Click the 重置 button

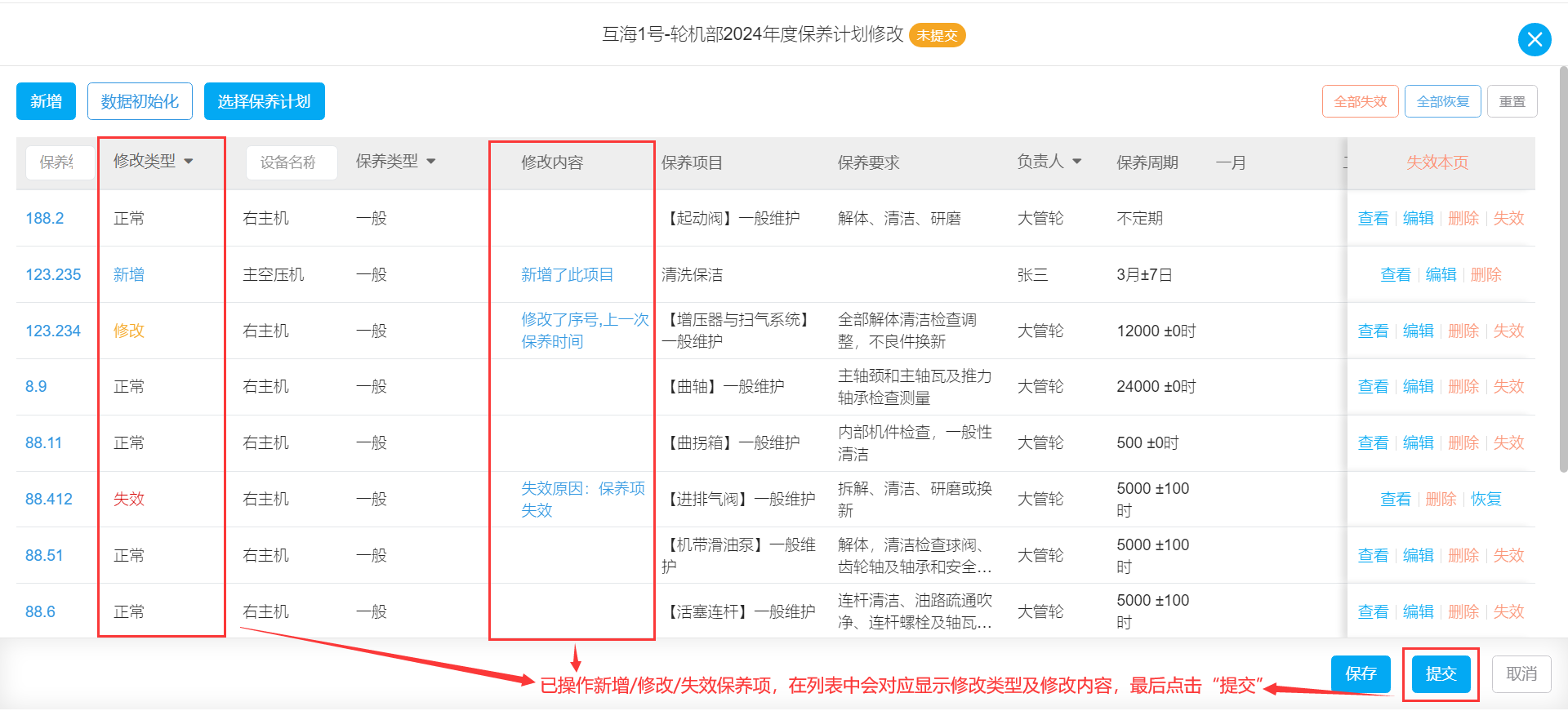click(x=1512, y=101)
